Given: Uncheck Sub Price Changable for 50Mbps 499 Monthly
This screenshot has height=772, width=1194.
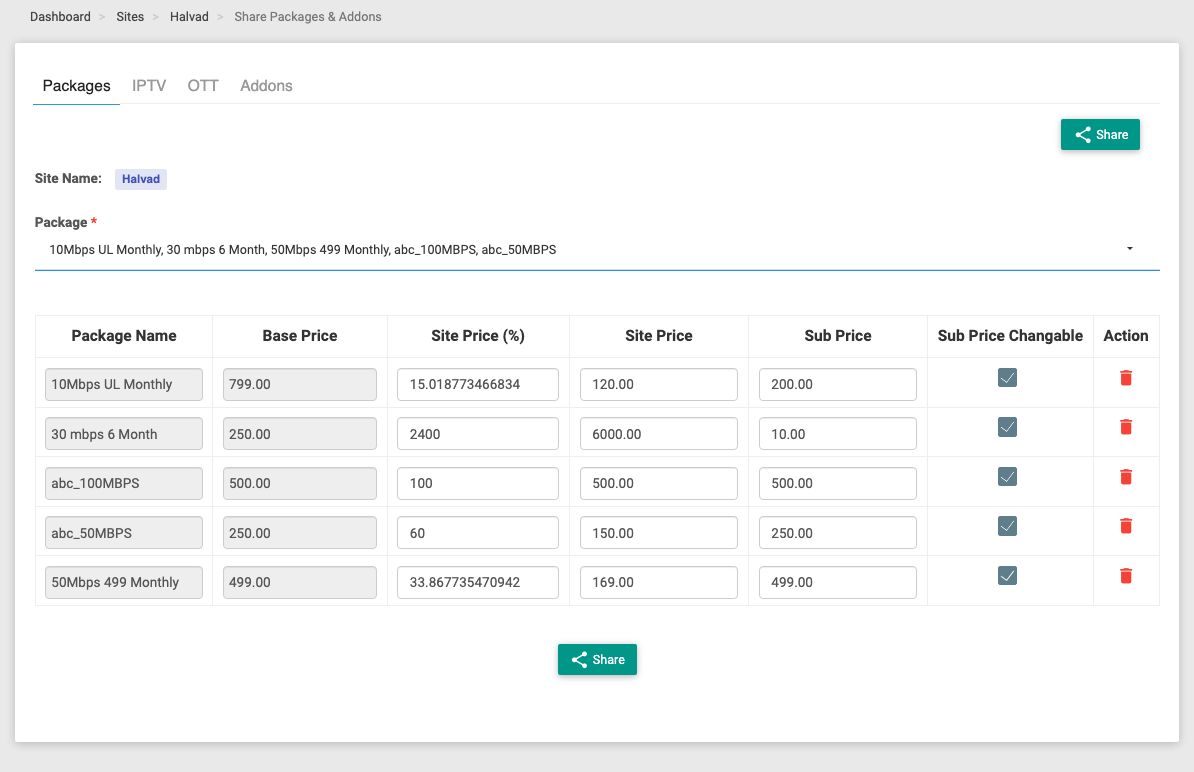Looking at the screenshot, I should (x=1007, y=576).
